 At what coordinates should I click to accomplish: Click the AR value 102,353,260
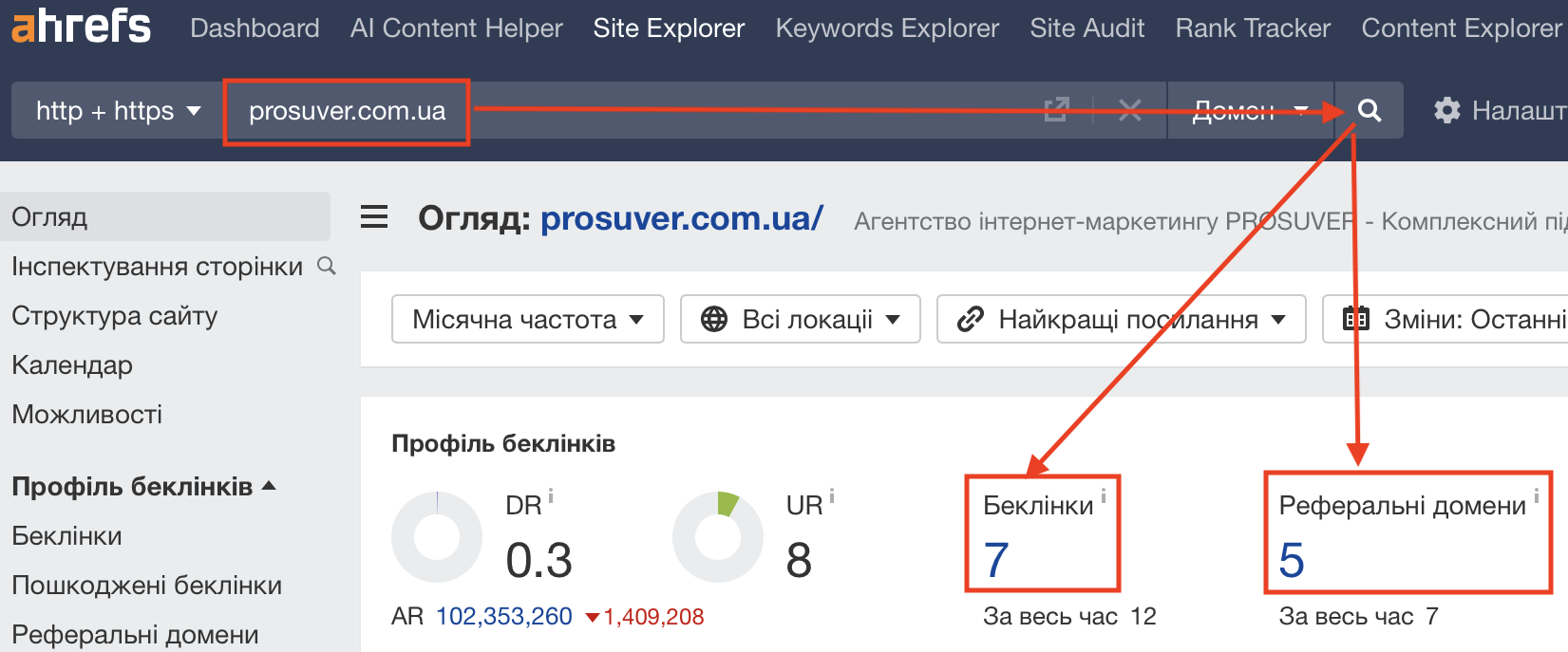pyautogui.click(x=503, y=616)
